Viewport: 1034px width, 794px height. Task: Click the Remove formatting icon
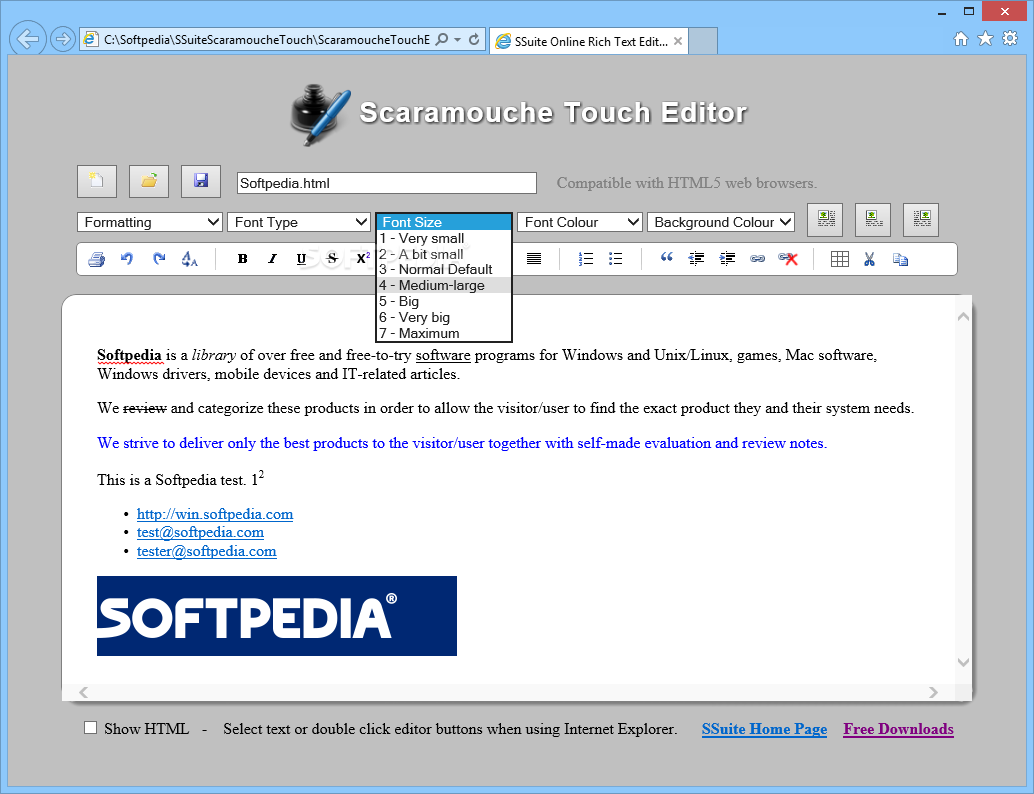click(x=189, y=259)
